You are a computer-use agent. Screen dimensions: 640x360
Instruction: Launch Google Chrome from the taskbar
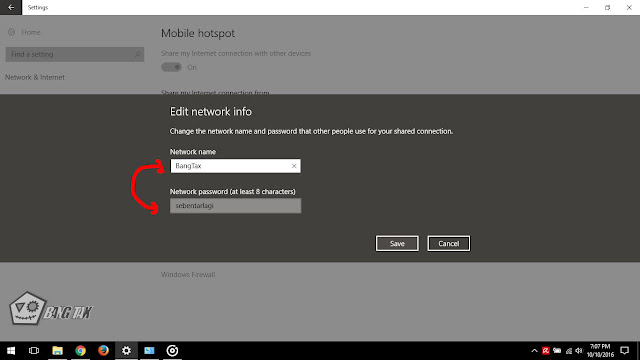tap(80, 351)
